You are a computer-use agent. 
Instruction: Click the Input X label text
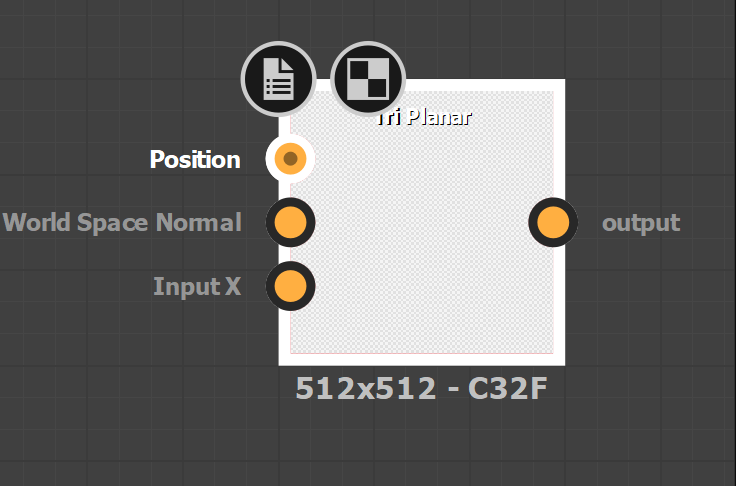197,287
